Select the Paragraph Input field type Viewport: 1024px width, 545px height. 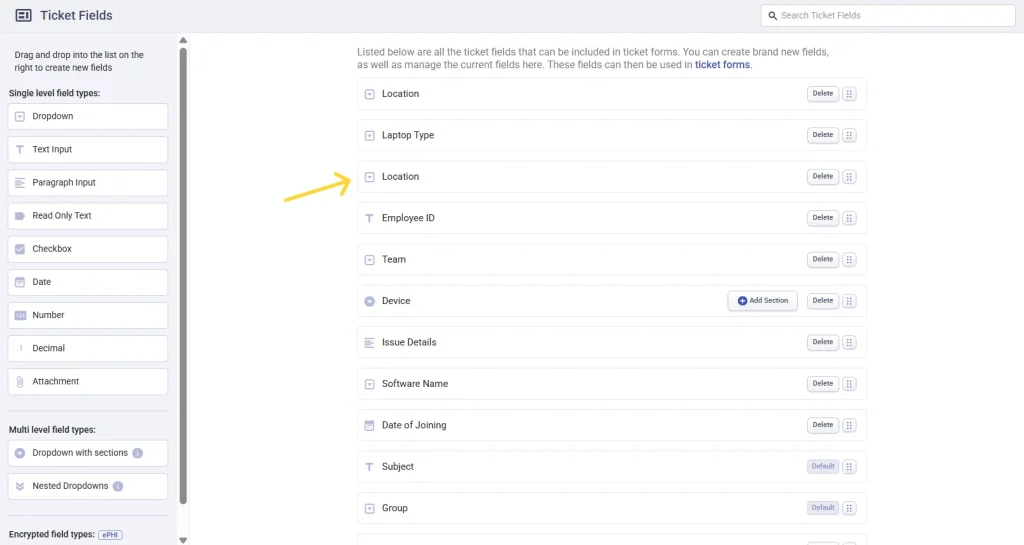pyautogui.click(x=87, y=183)
